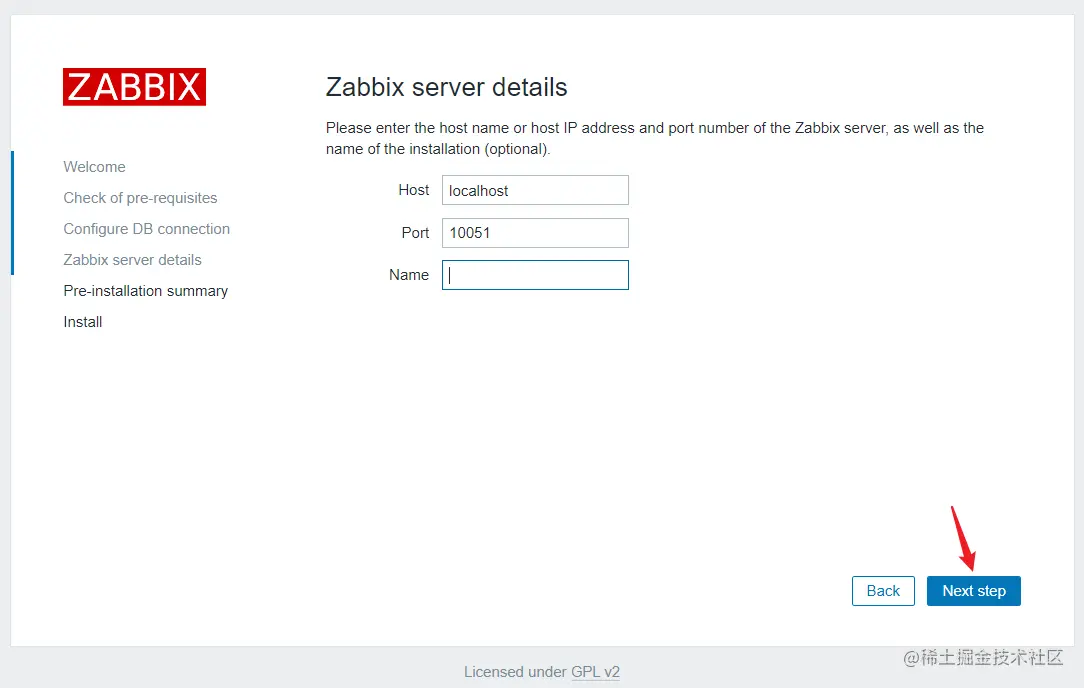Click the 'Licensed under' footer text

point(515,672)
